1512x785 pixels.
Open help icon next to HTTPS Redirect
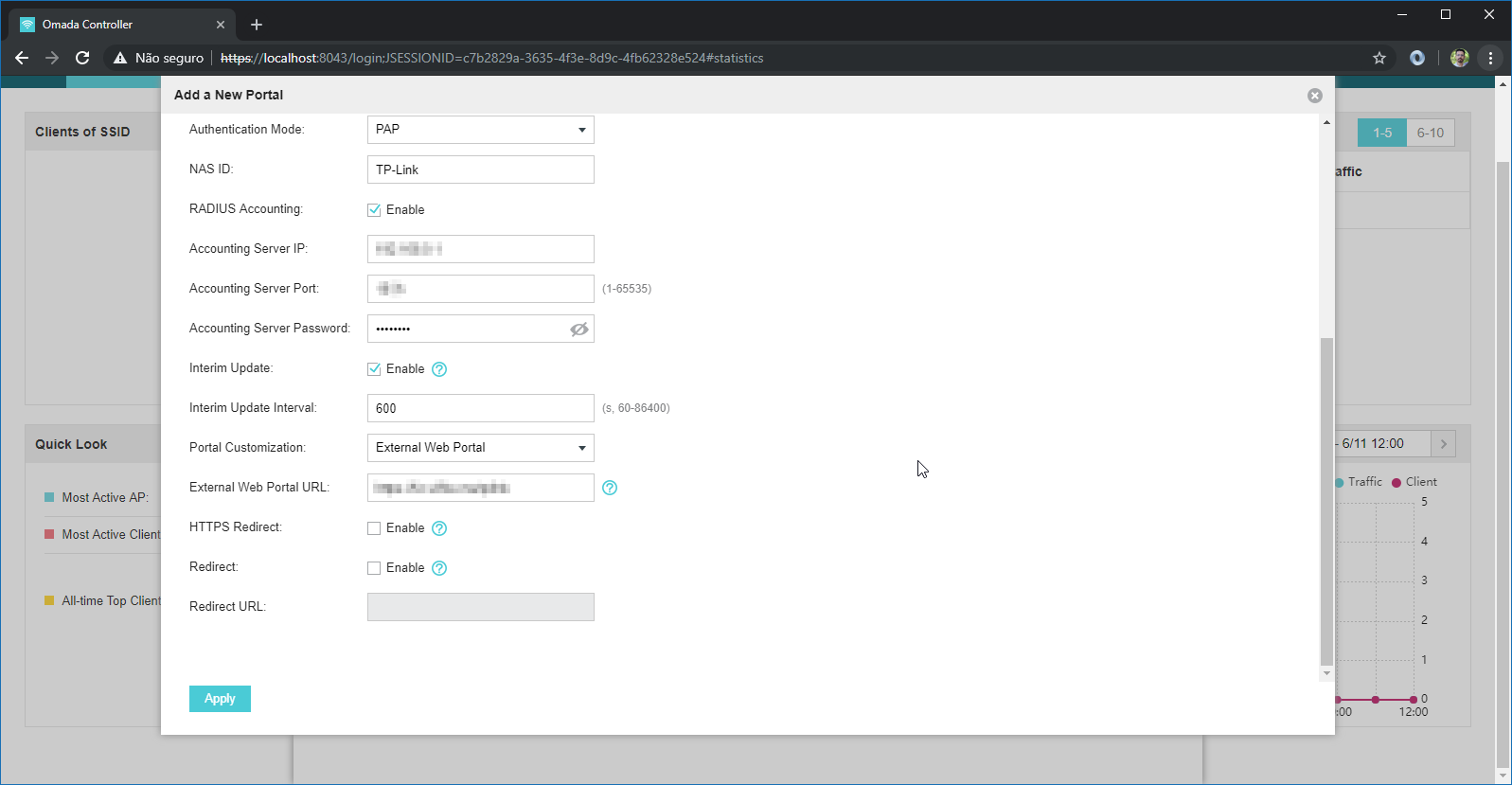point(439,528)
